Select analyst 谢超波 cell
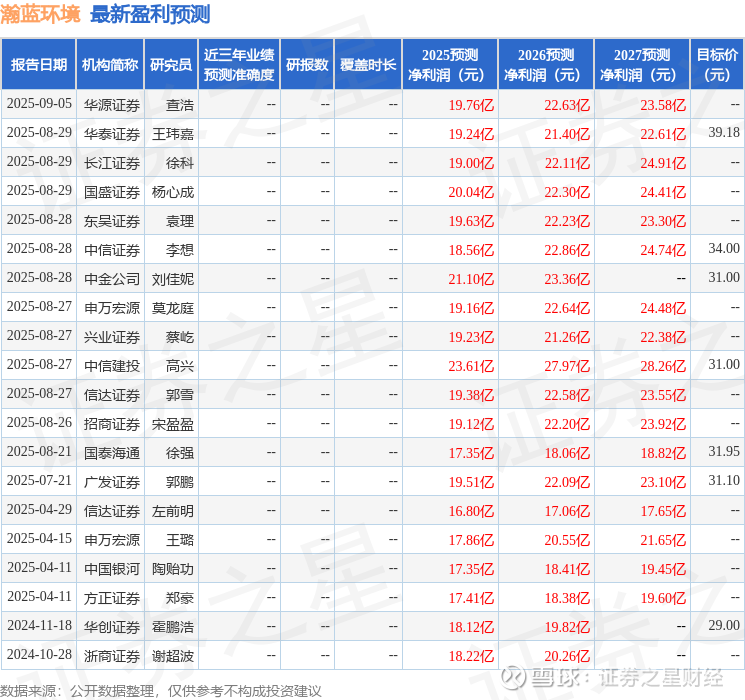This screenshot has width=745, height=700. coord(172,656)
